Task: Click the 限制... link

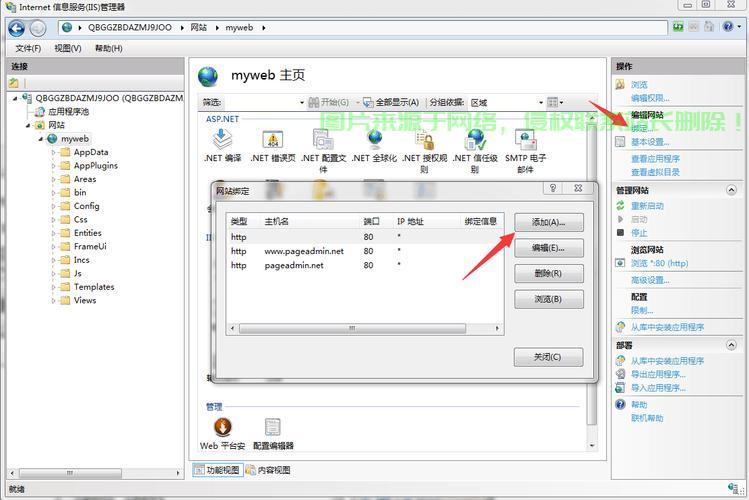Action: 642,310
